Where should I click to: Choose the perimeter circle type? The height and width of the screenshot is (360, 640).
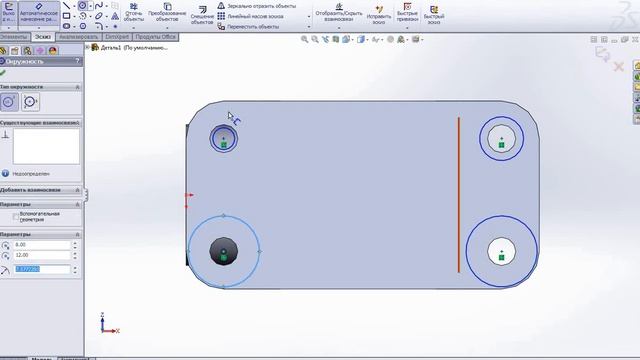[x=30, y=102]
